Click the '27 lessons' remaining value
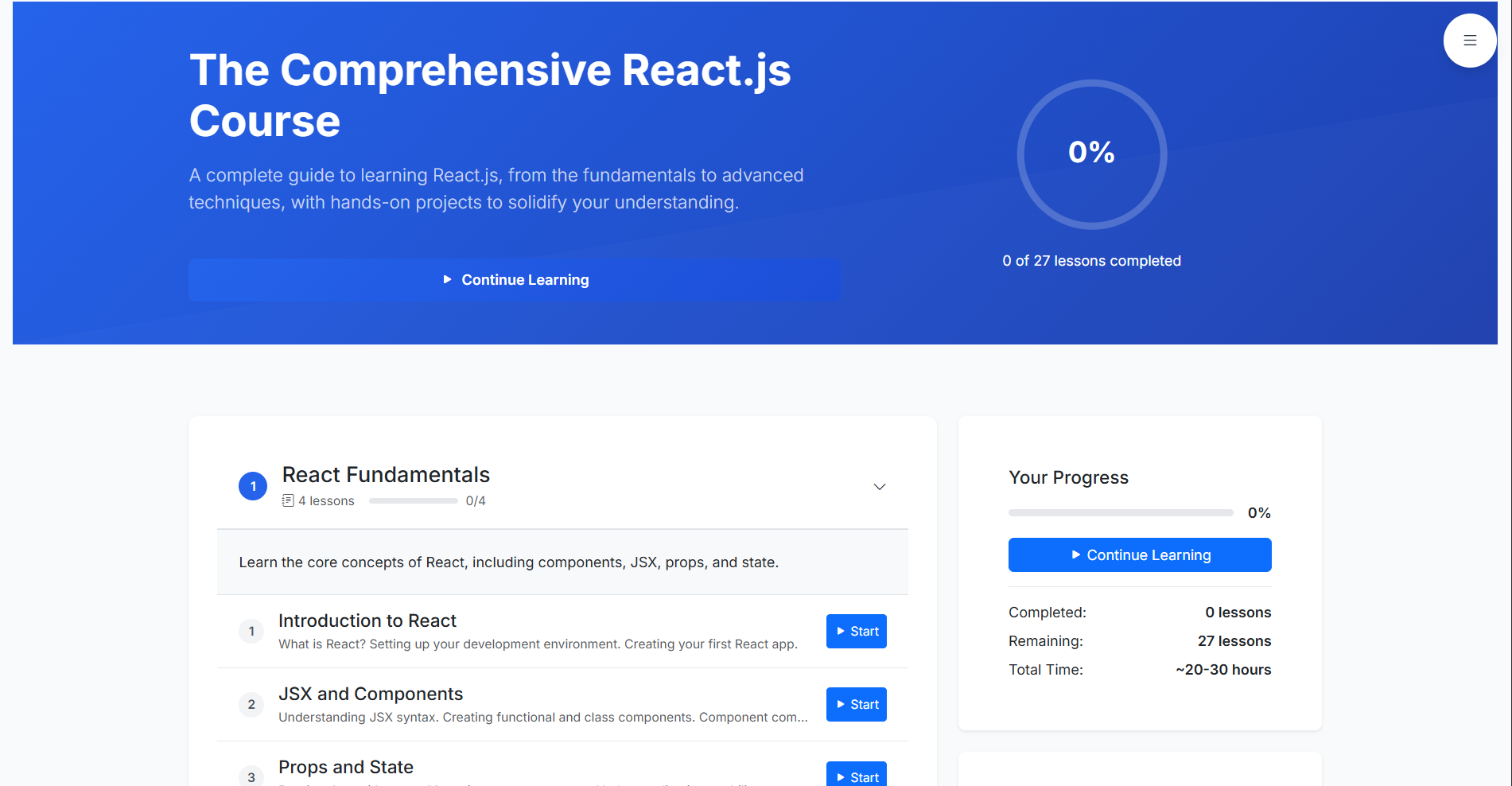 [1234, 641]
